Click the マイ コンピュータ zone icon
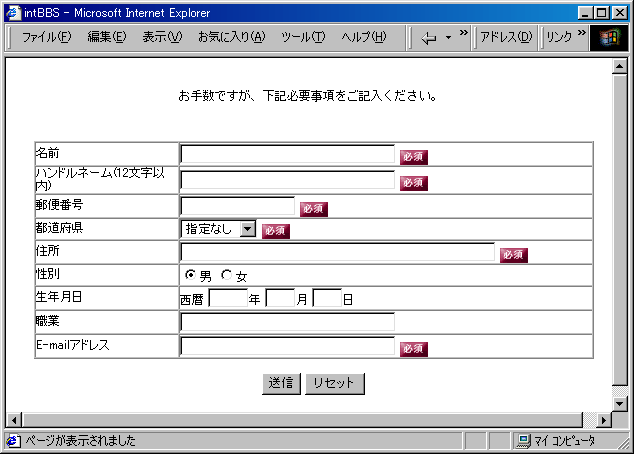The width and height of the screenshot is (634, 454). click(x=524, y=441)
